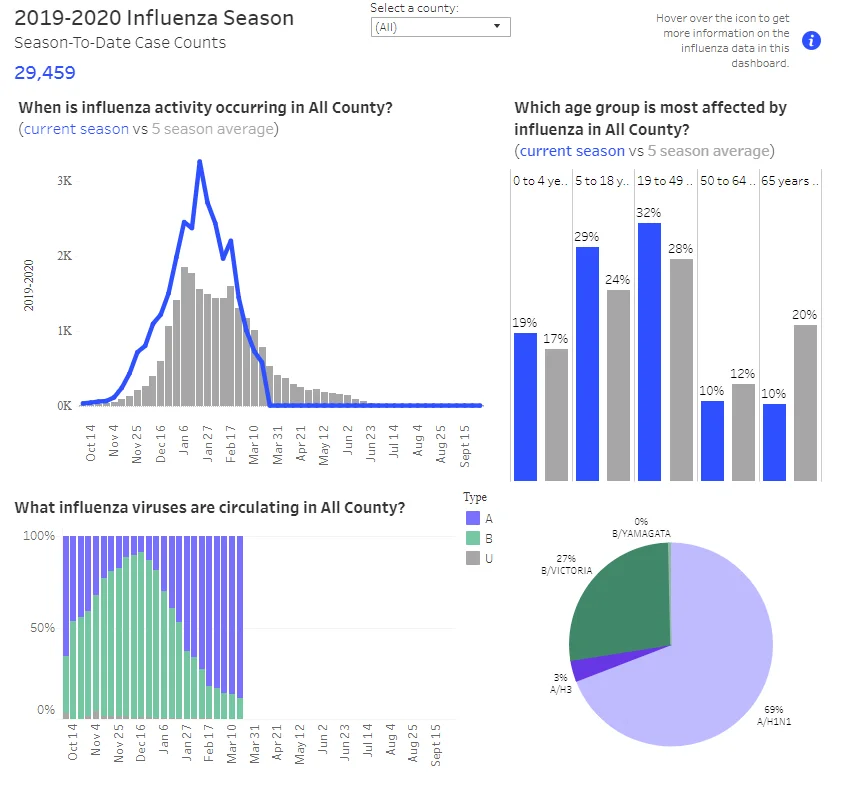Click the last stacked virus bar near Mar 10
The height and width of the screenshot is (789, 863).
[240, 627]
